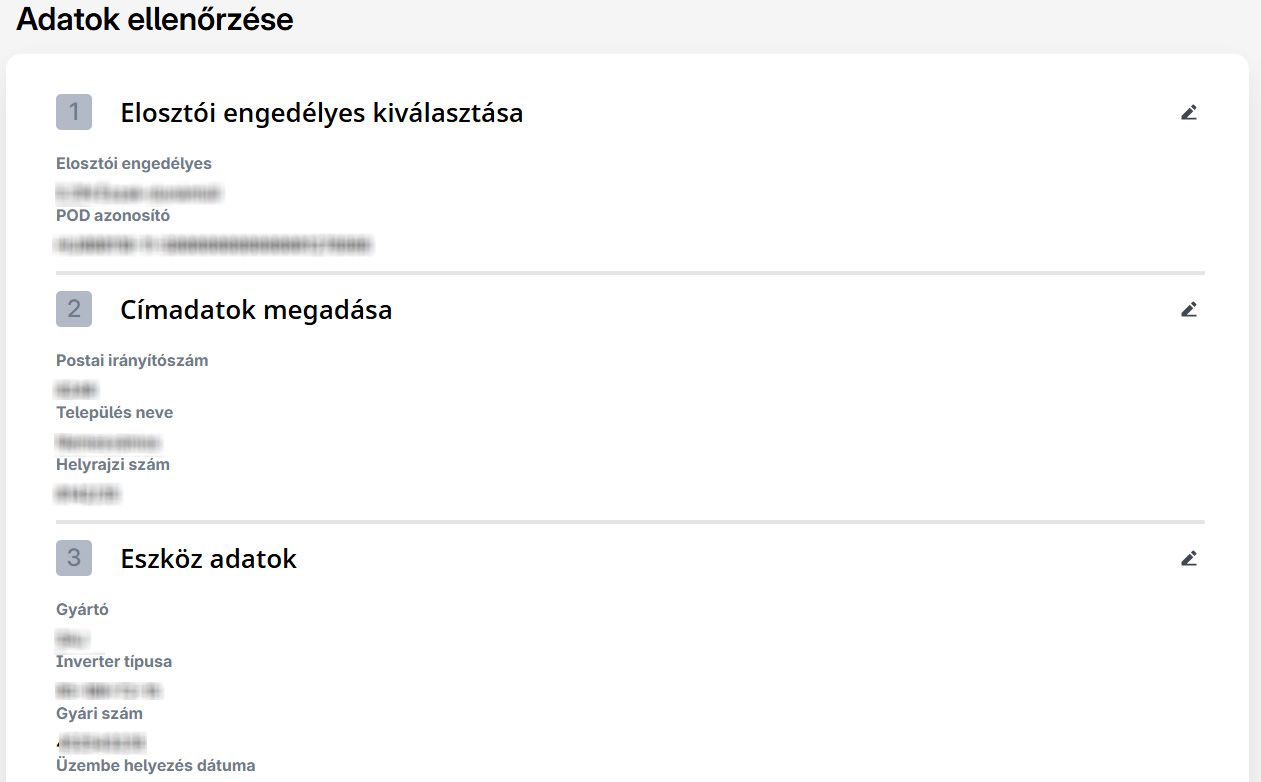
Task: Select the step 1 number badge
Action: tap(74, 112)
